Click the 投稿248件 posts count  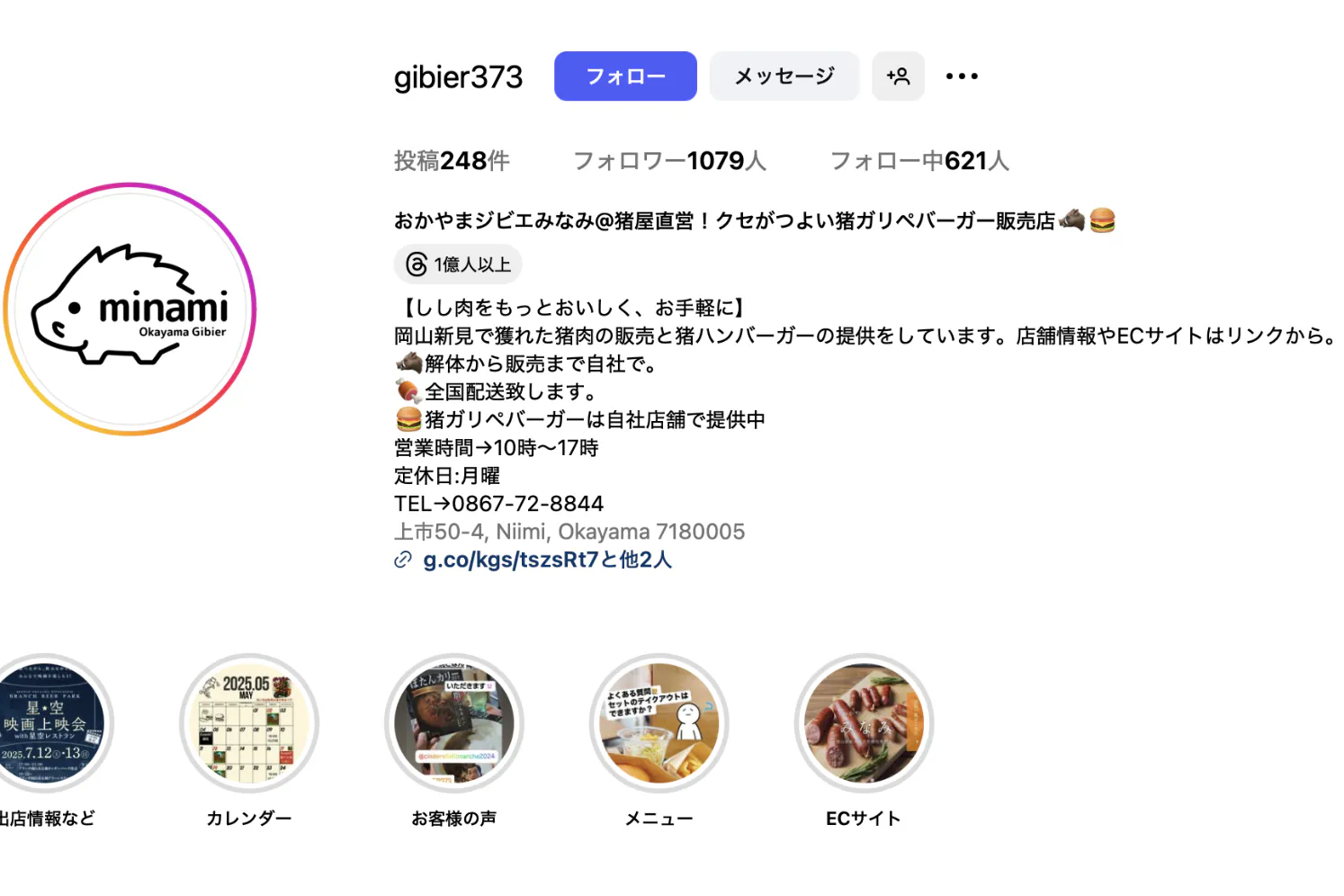[x=452, y=161]
